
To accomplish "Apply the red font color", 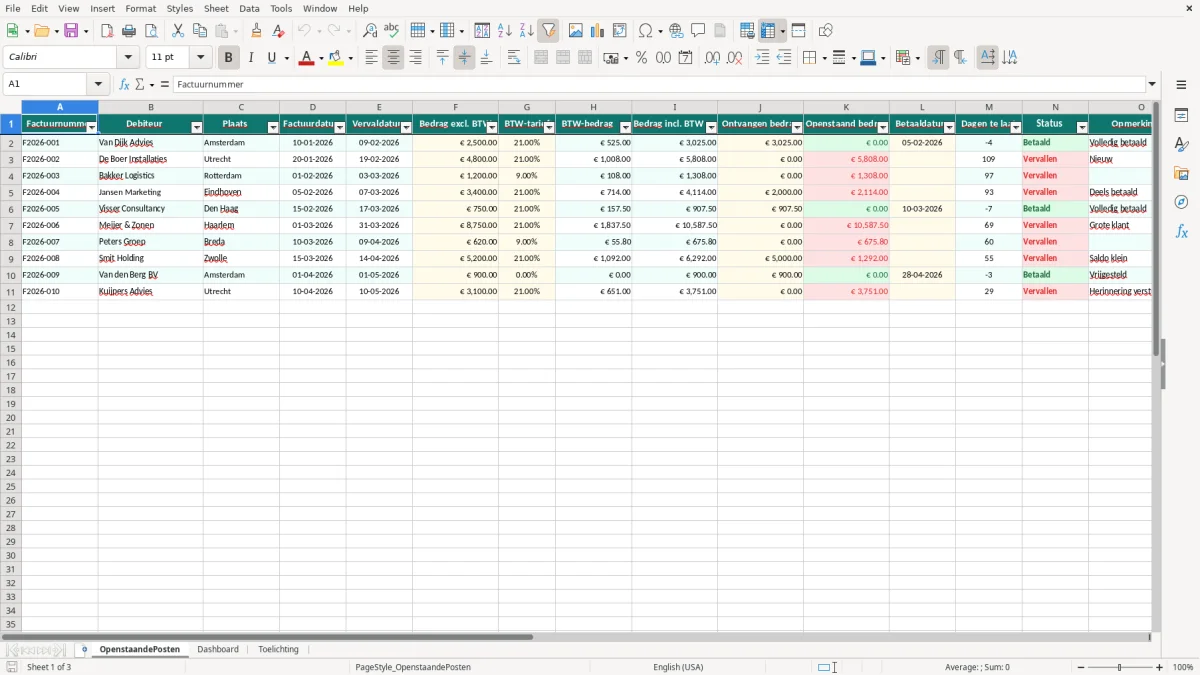I will 307,58.
